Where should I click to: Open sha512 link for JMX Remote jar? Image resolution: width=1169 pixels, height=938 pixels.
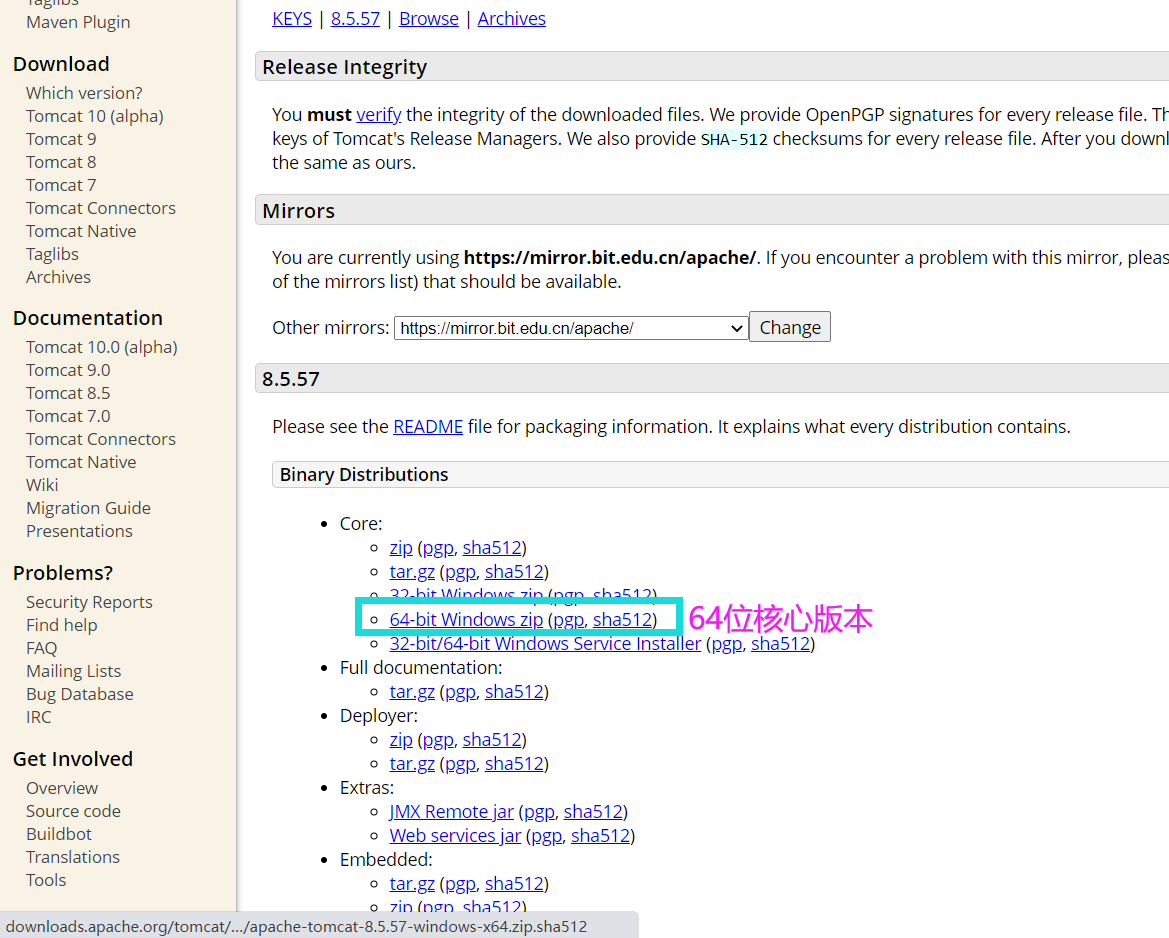tap(593, 811)
